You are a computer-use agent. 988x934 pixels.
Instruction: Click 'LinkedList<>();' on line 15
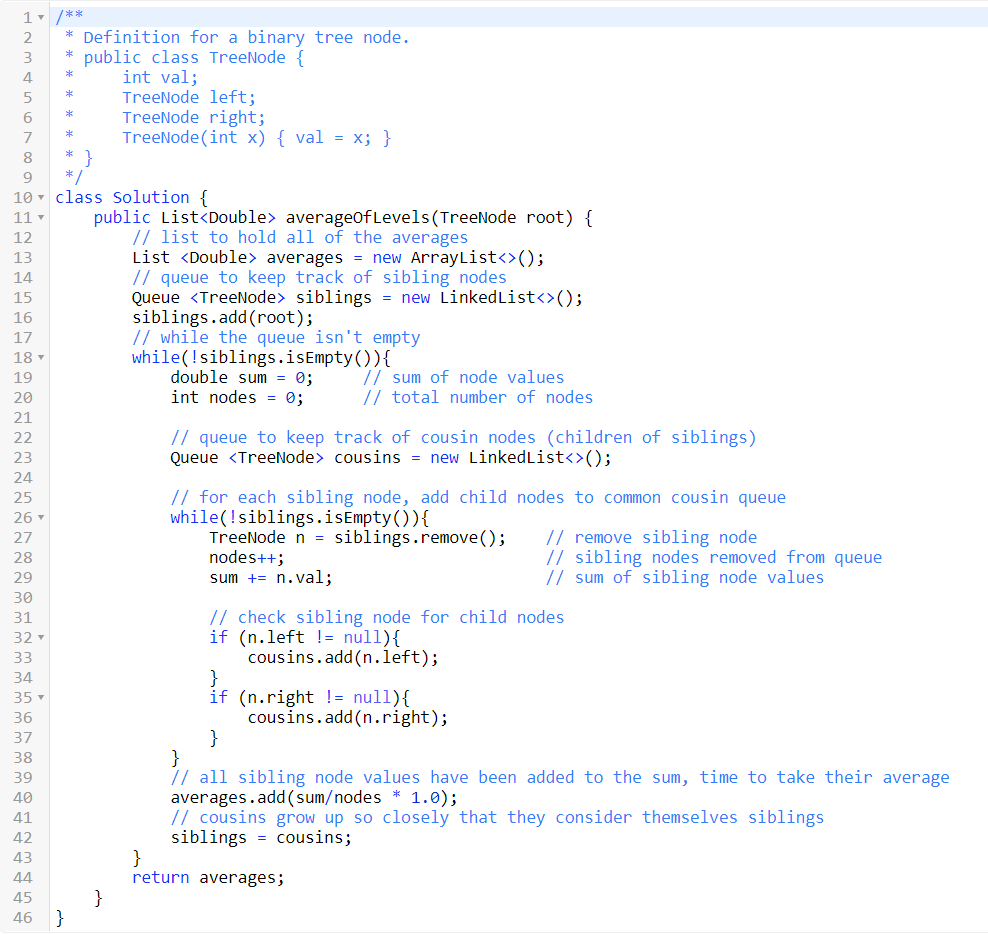(x=511, y=297)
